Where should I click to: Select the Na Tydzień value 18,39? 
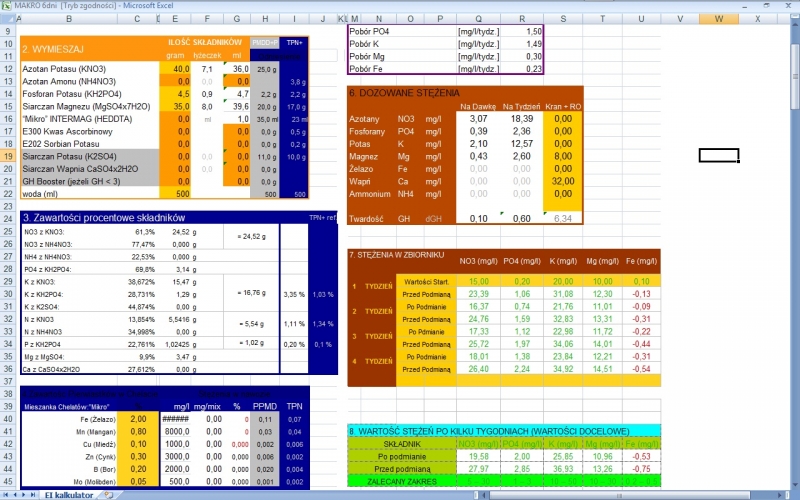(522, 119)
